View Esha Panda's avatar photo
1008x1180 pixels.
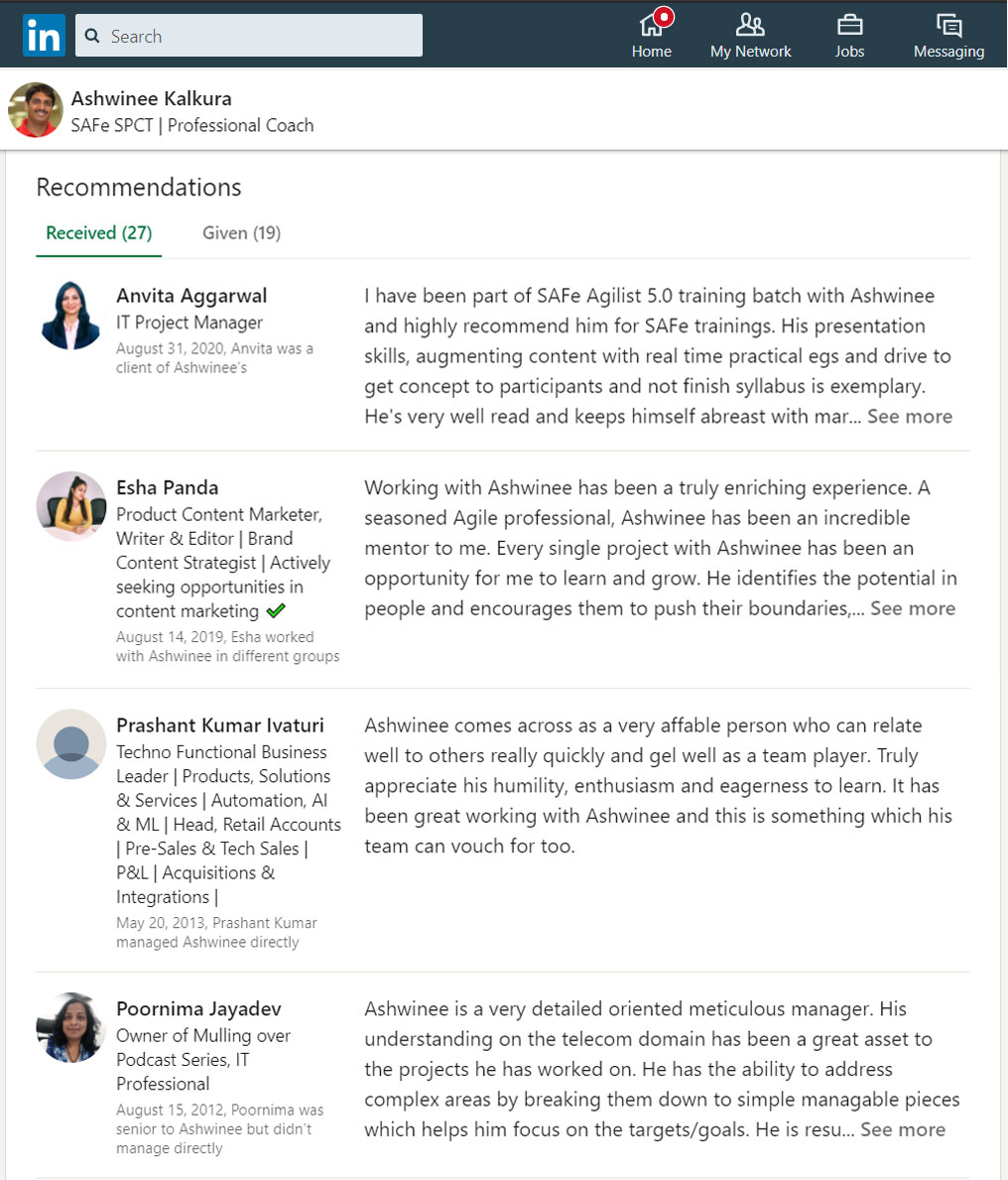(x=71, y=506)
